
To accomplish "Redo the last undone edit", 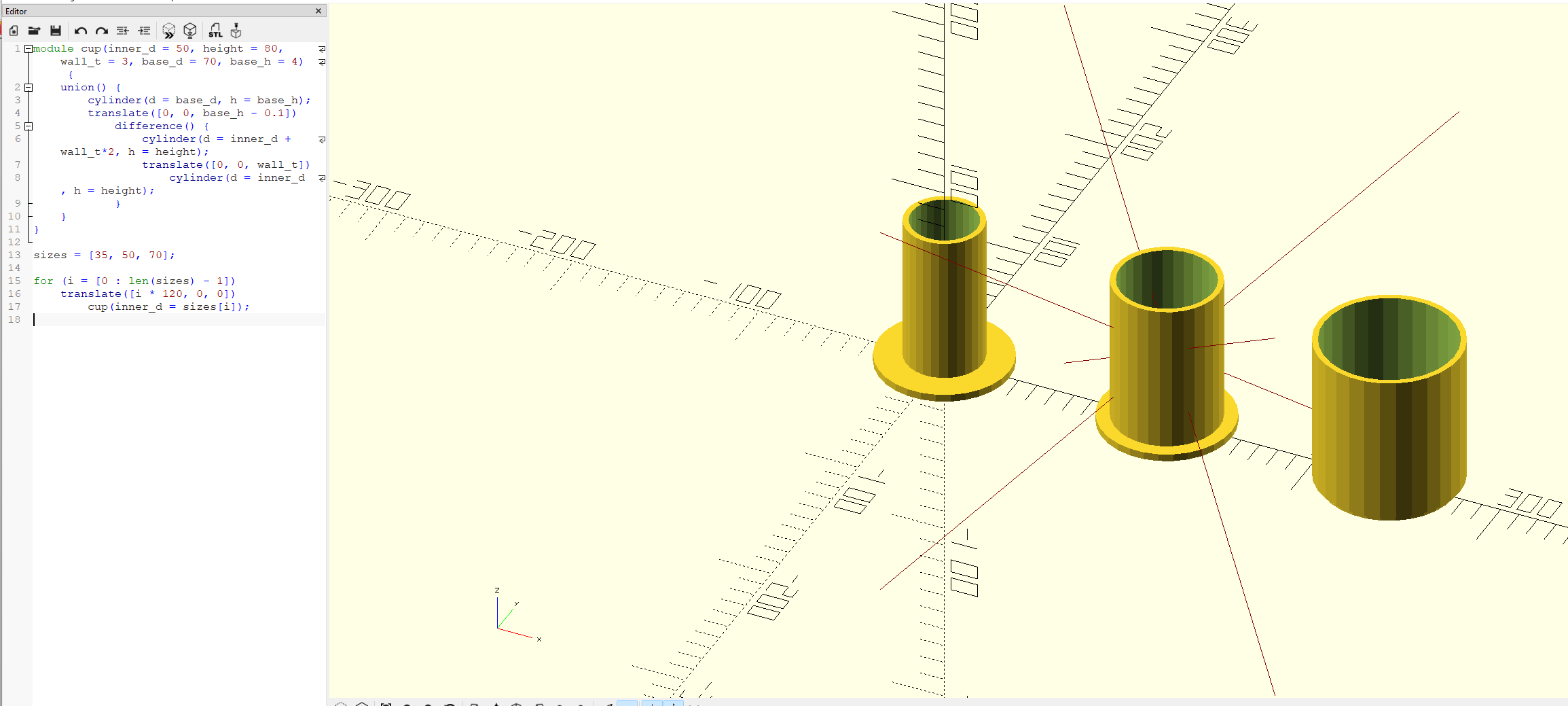I will (102, 31).
